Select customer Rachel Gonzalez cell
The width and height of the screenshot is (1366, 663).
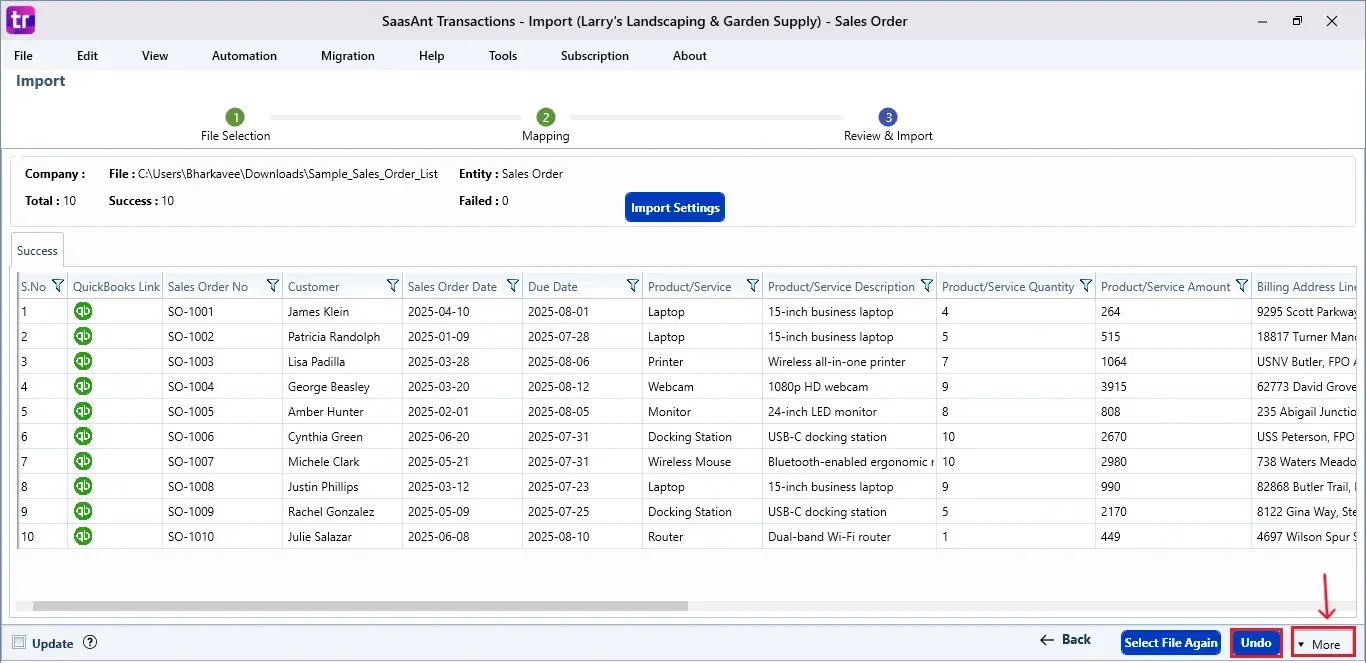[x=342, y=512]
